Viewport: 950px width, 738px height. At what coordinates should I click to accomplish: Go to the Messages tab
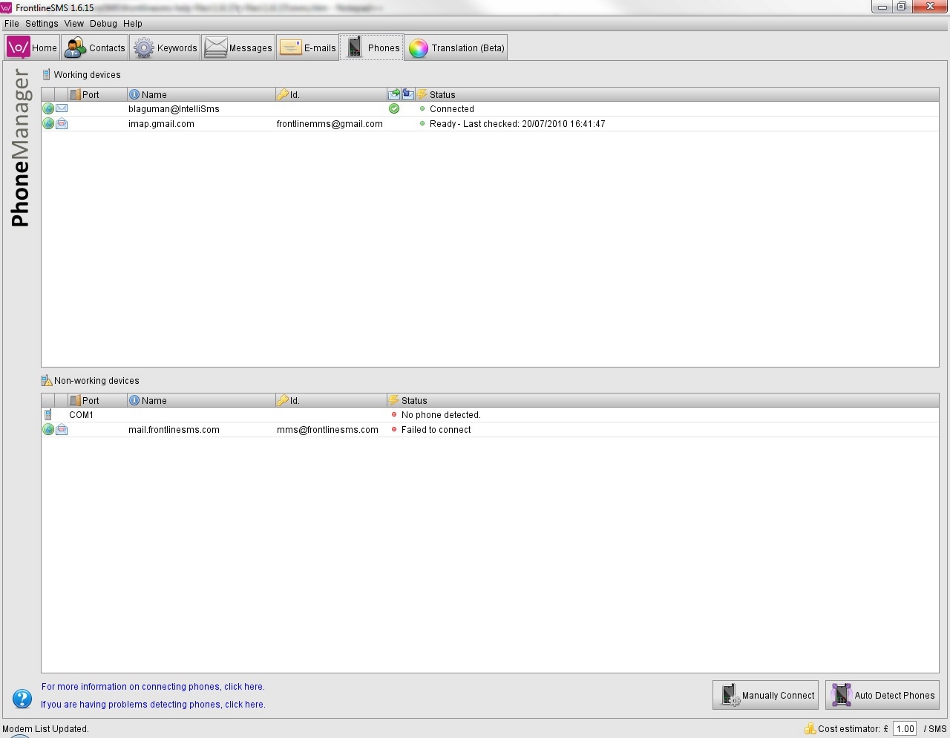(238, 48)
